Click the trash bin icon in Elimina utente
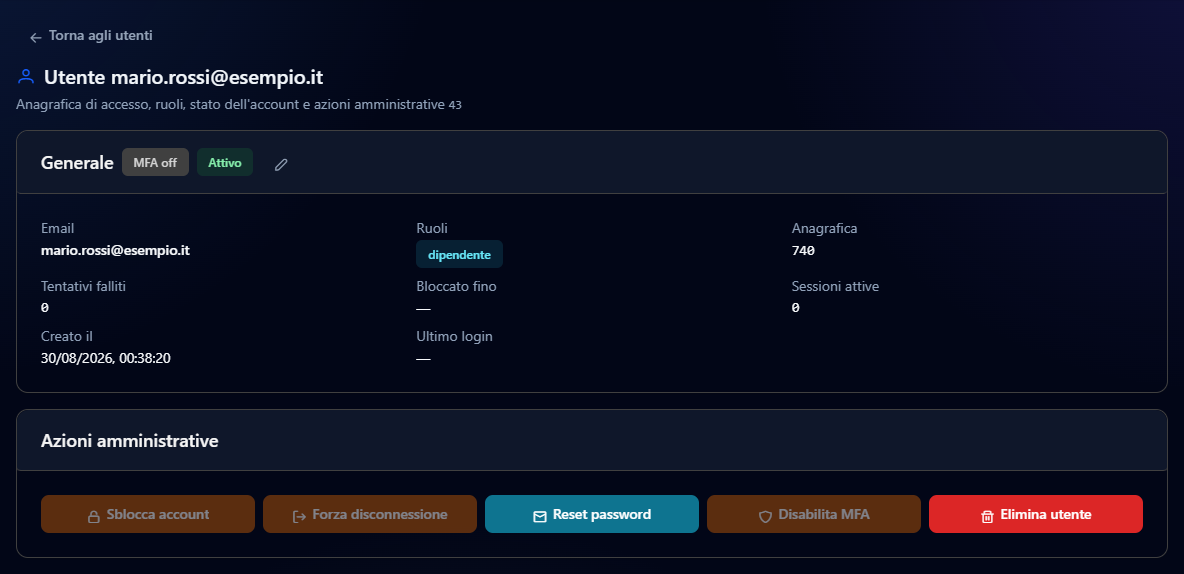The height and width of the screenshot is (574, 1184). tap(987, 517)
